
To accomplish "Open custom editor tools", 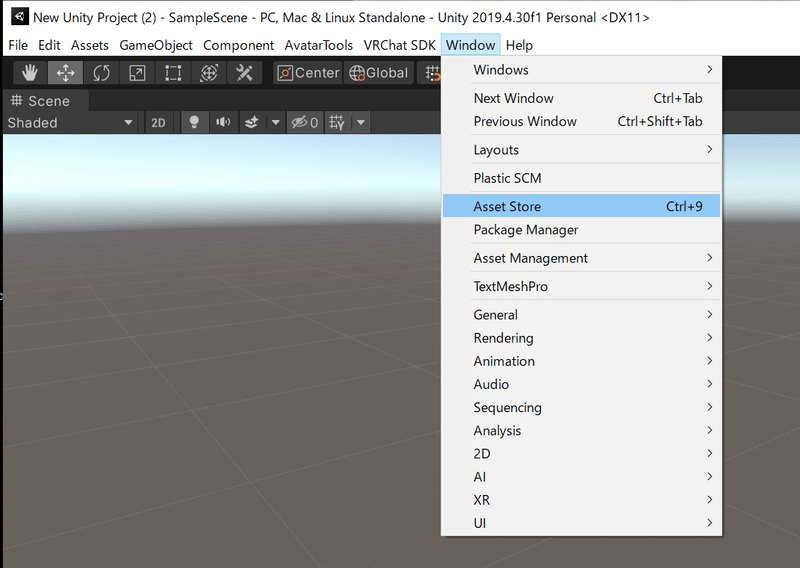I will pyautogui.click(x=244, y=73).
